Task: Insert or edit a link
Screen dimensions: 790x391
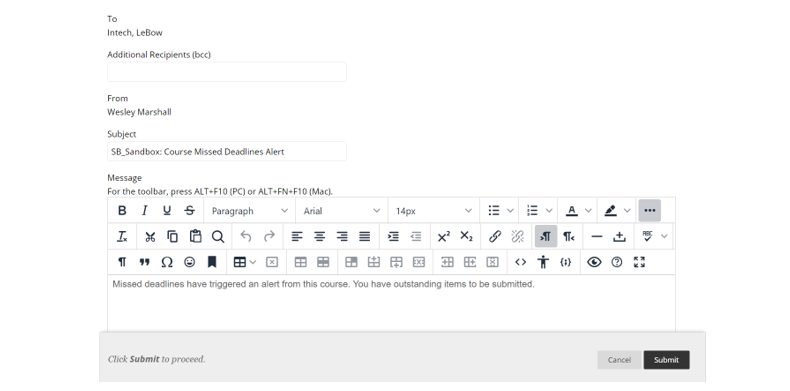Action: [x=495, y=236]
